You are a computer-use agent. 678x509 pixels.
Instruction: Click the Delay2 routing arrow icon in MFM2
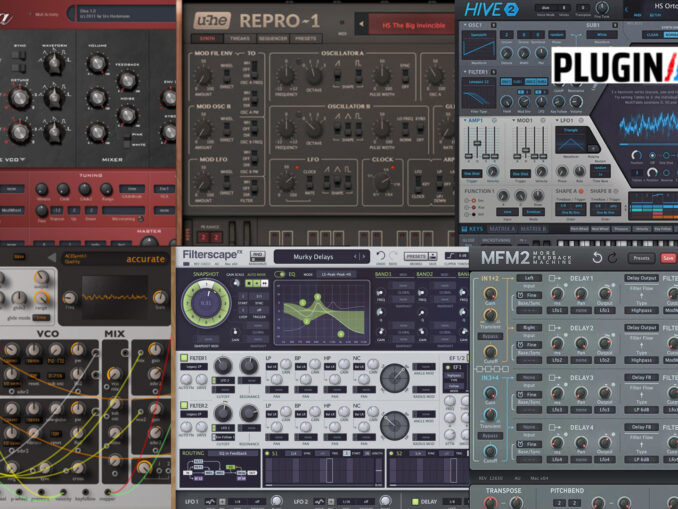tap(555, 328)
